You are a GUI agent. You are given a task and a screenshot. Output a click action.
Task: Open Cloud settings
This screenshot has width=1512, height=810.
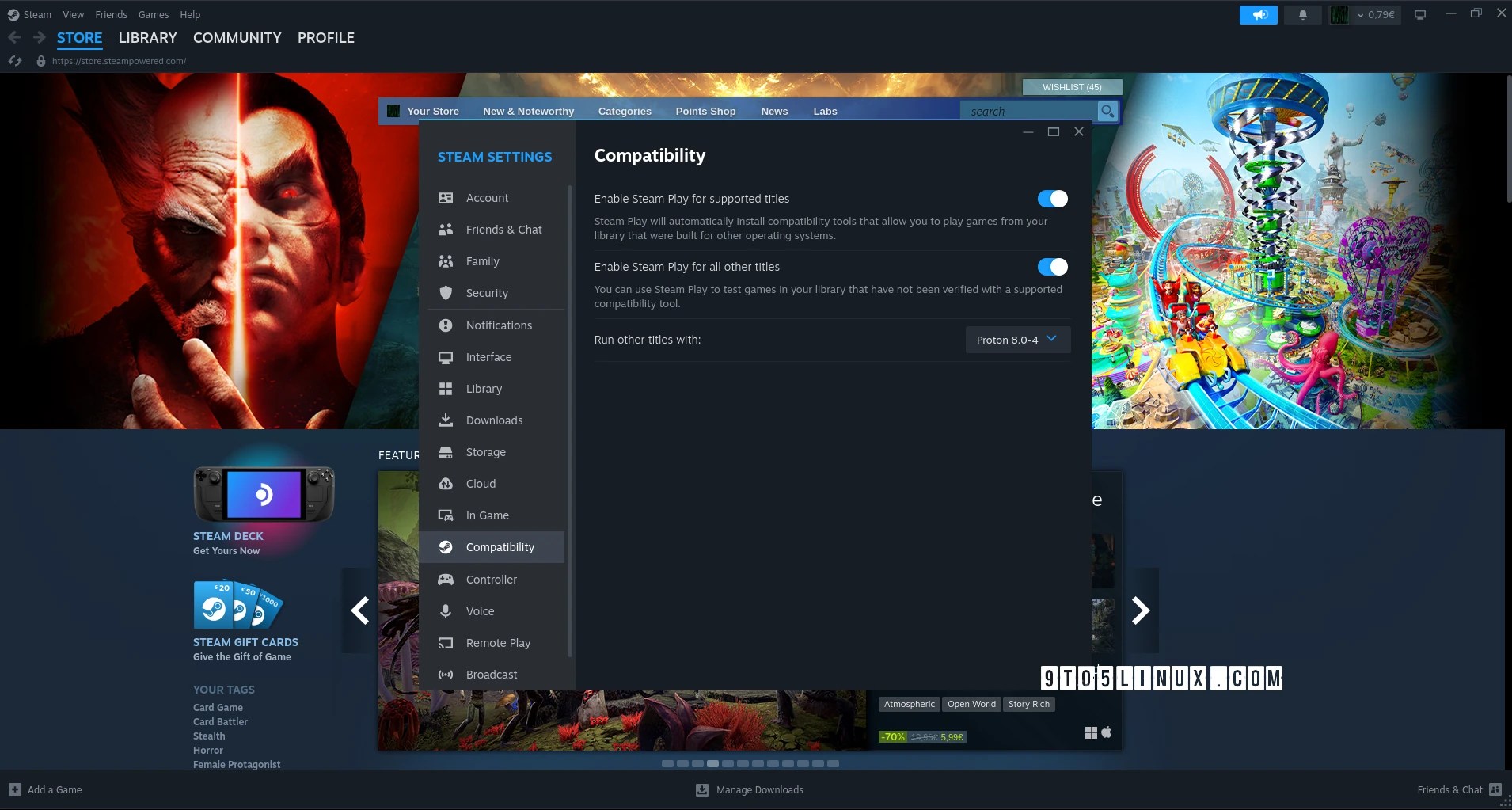pyautogui.click(x=481, y=483)
